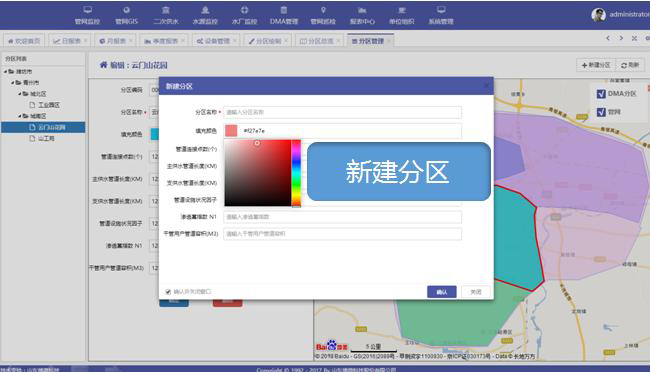Switch to the 月报表 tab

tap(115, 41)
